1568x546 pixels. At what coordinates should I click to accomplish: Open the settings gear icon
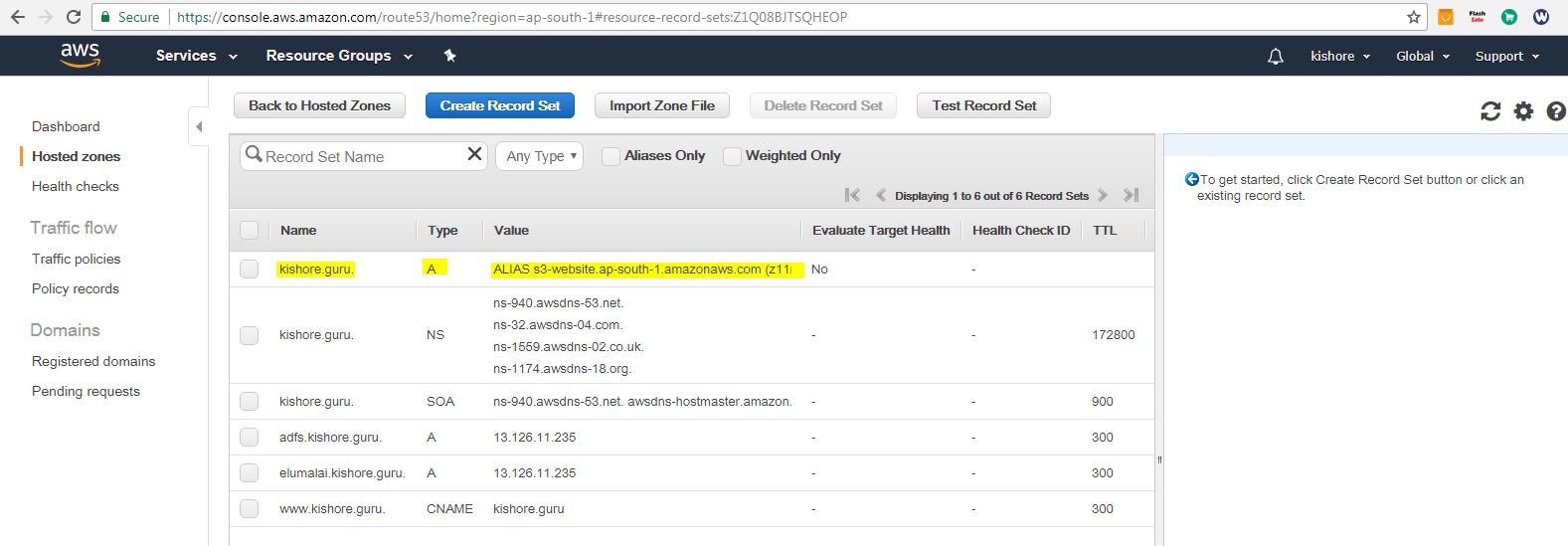point(1523,111)
